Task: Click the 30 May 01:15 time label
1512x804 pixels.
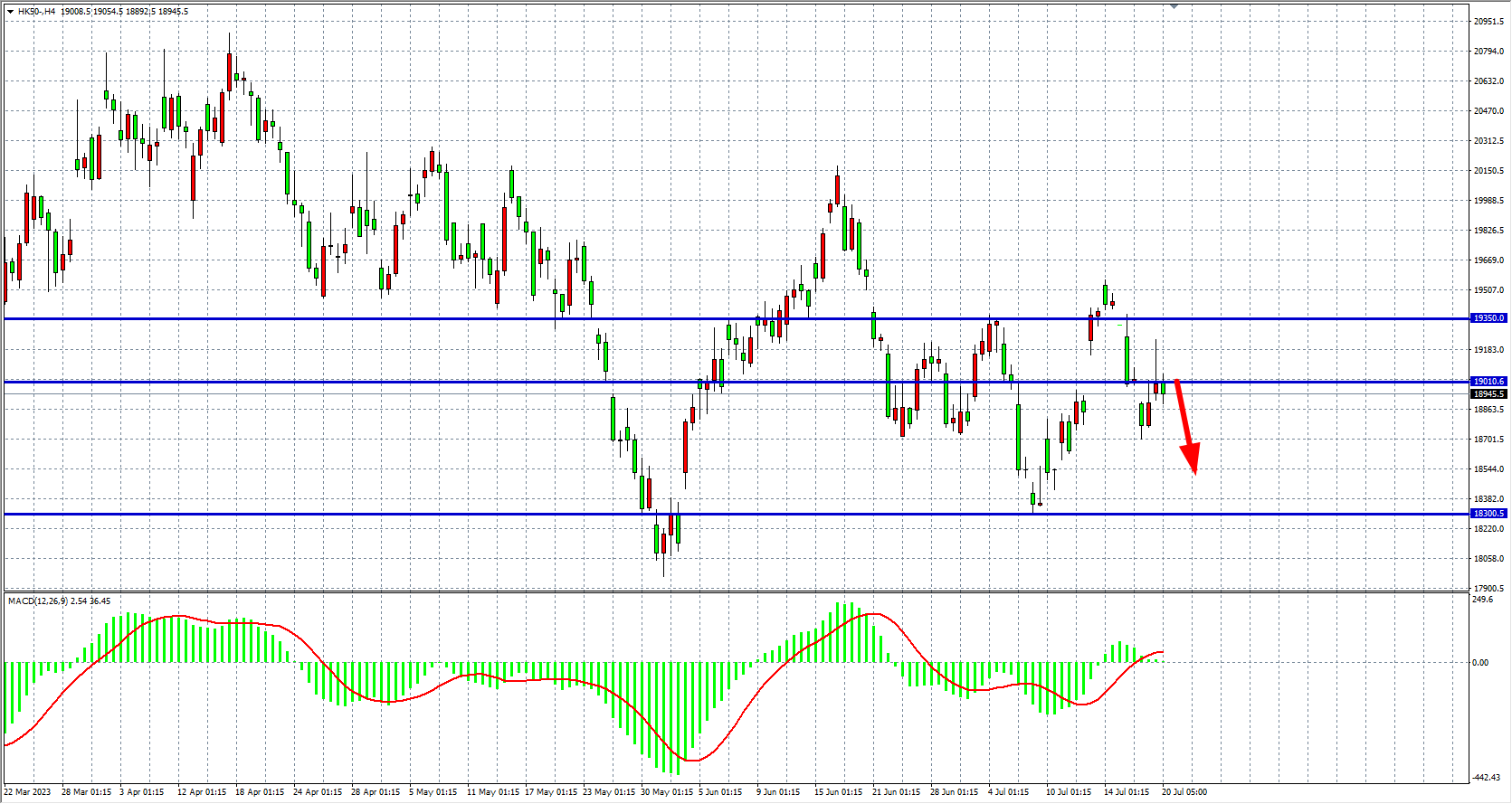Action: pos(666,792)
